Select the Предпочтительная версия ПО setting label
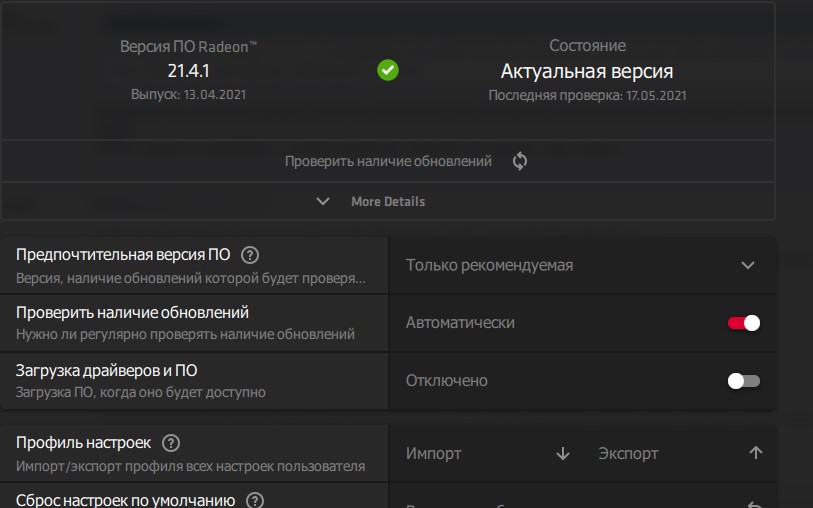The height and width of the screenshot is (508, 813). 123,255
